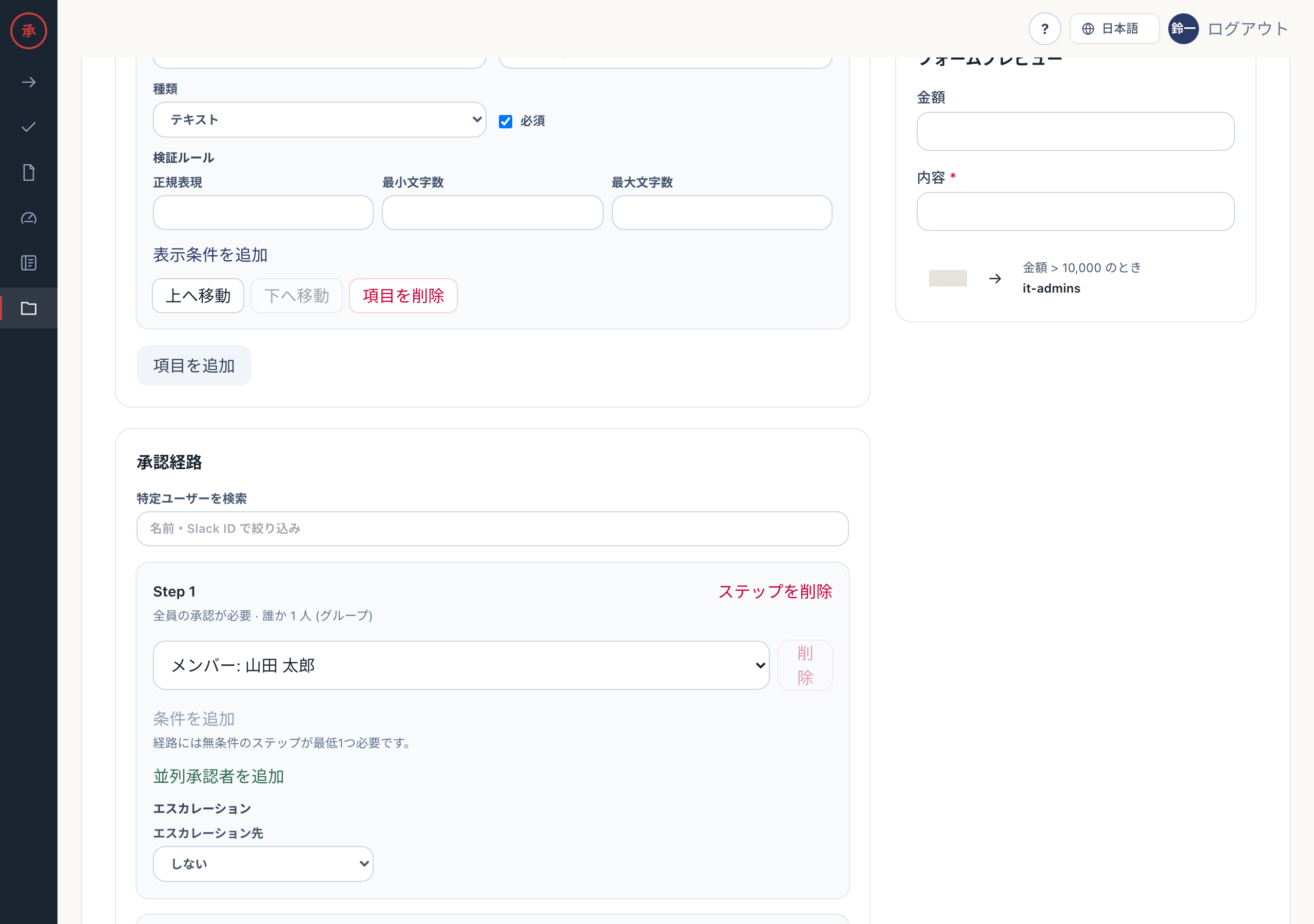Viewport: 1314px width, 924px height.
Task: Click the 並列承認者を追加 link
Action: tap(218, 776)
